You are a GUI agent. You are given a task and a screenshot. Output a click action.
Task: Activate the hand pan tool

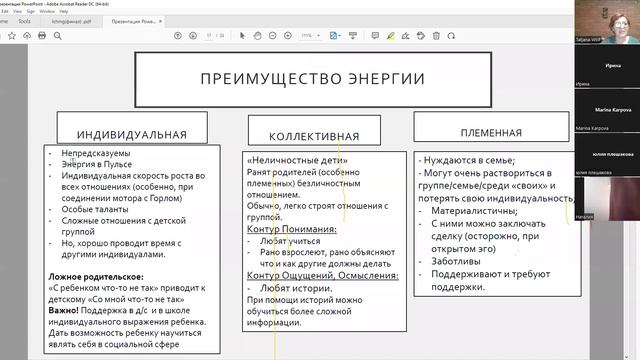(x=257, y=36)
